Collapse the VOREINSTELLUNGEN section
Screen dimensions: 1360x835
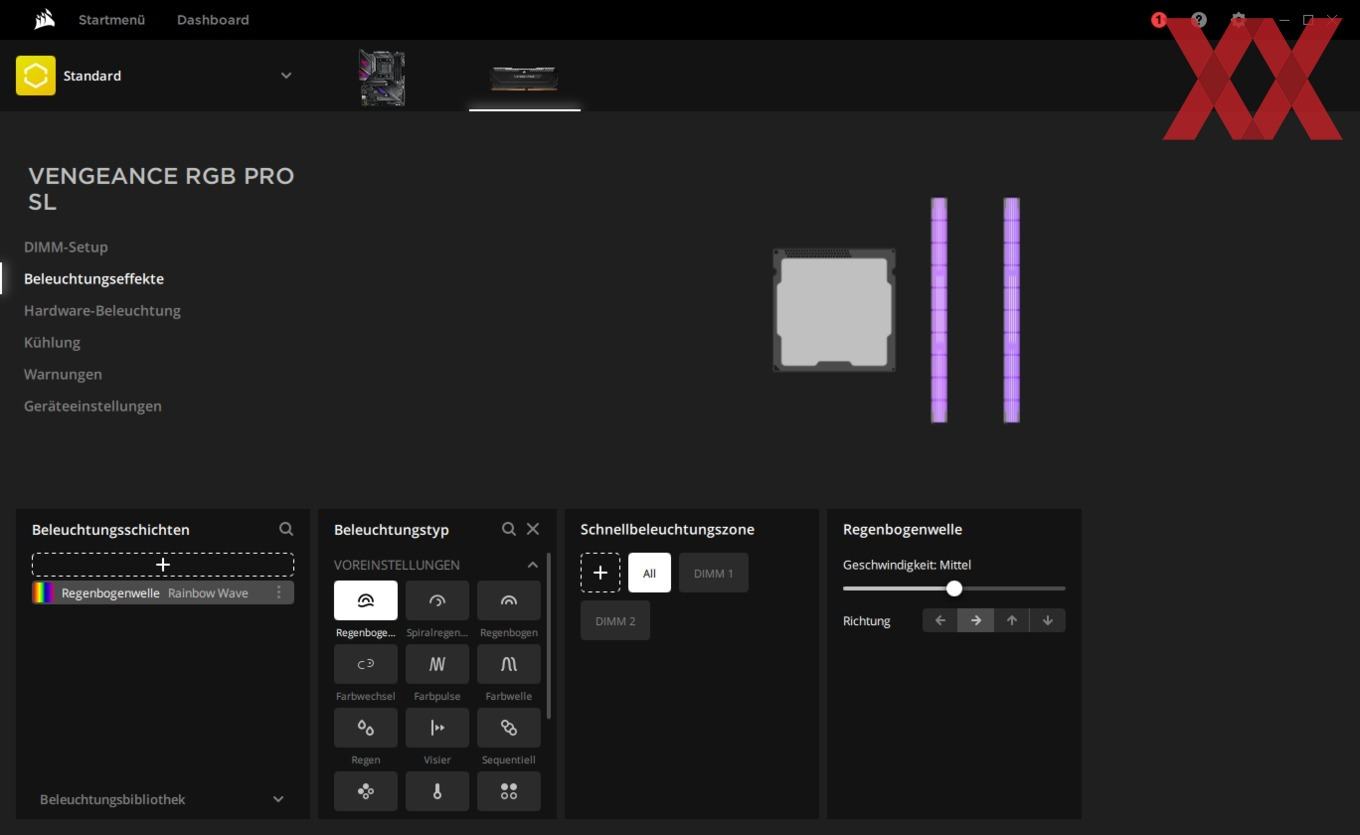(x=532, y=565)
